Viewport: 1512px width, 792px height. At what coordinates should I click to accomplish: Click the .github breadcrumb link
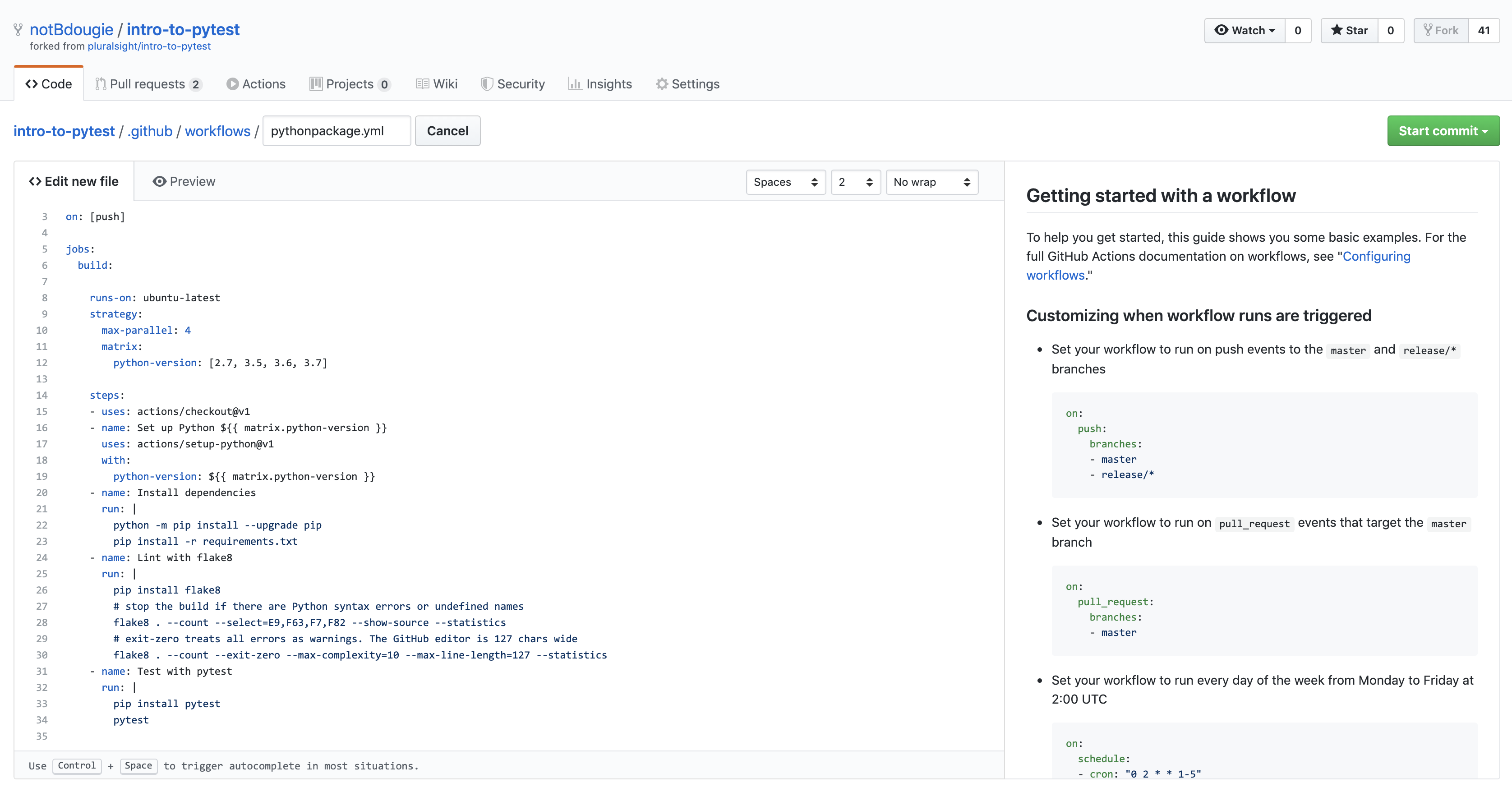(x=150, y=131)
